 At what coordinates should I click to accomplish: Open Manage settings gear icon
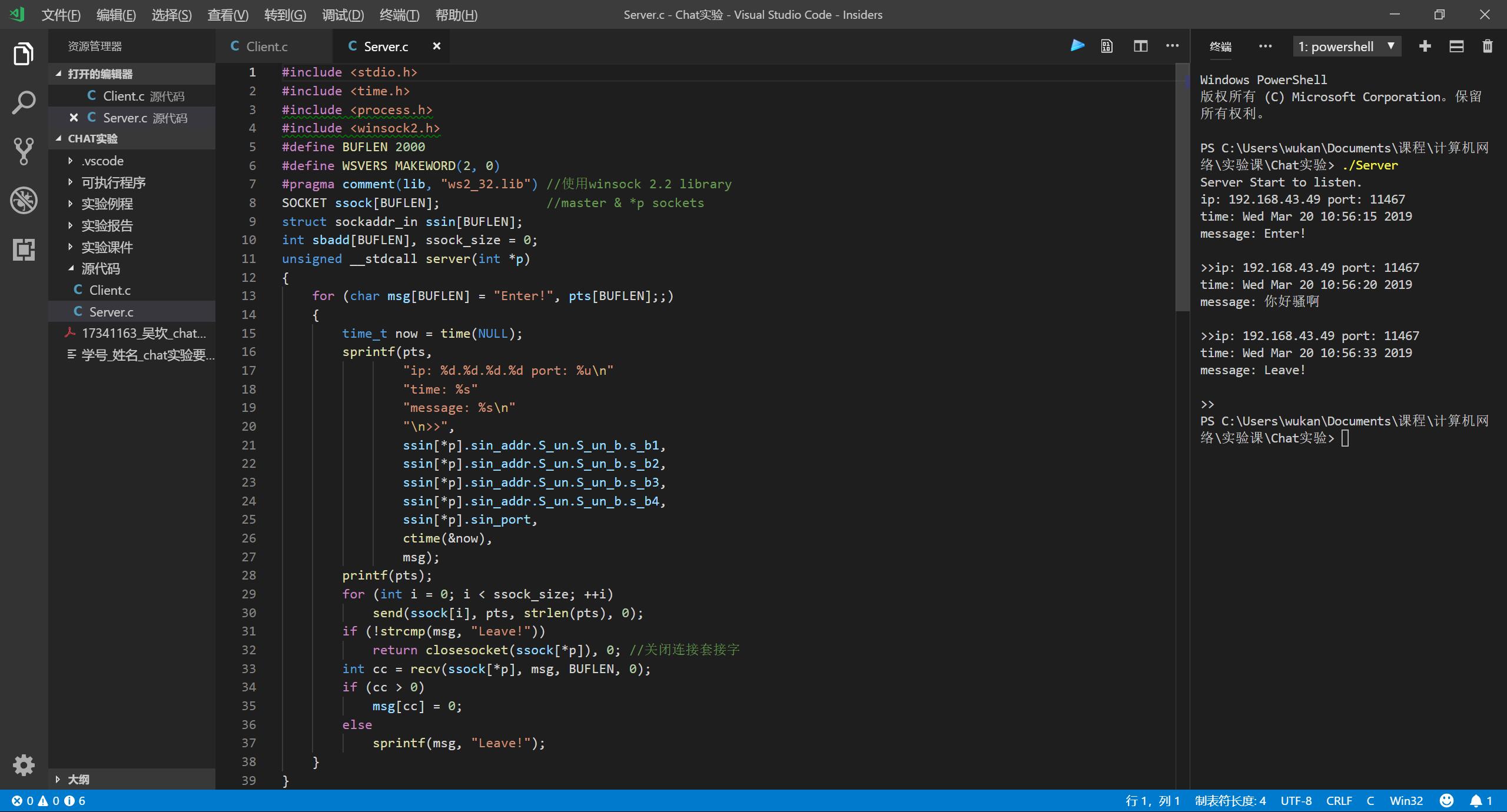click(x=24, y=765)
